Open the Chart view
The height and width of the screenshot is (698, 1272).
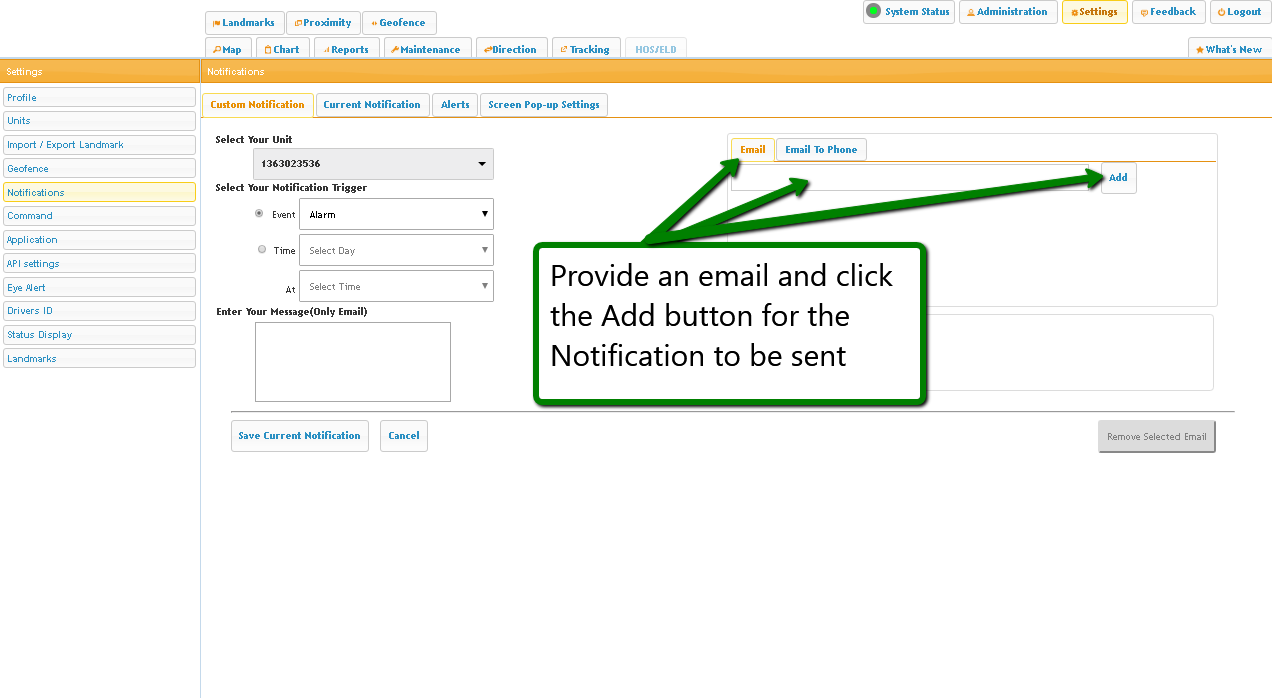(x=281, y=49)
